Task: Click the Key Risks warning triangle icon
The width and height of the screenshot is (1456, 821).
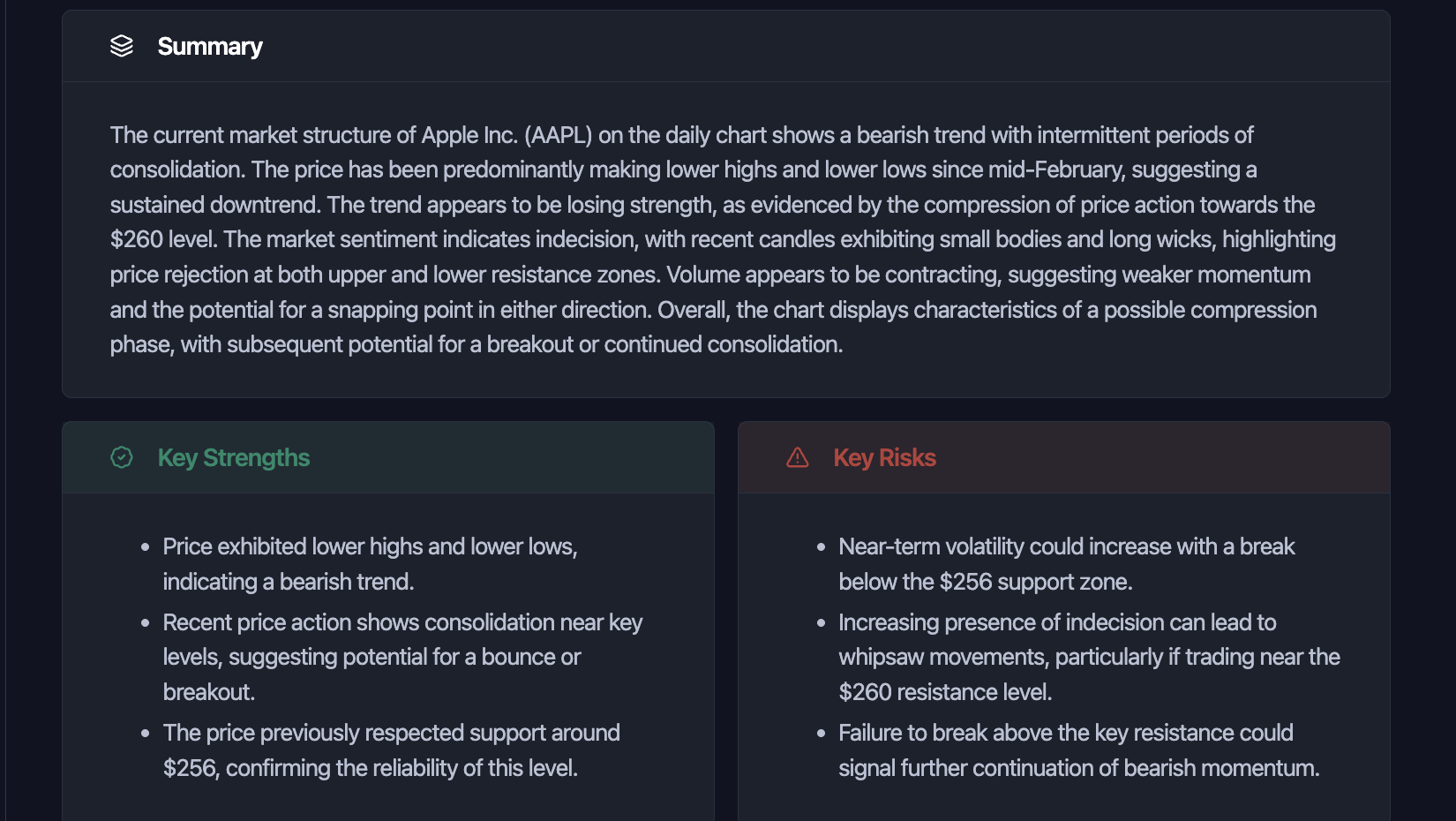Action: coord(798,457)
